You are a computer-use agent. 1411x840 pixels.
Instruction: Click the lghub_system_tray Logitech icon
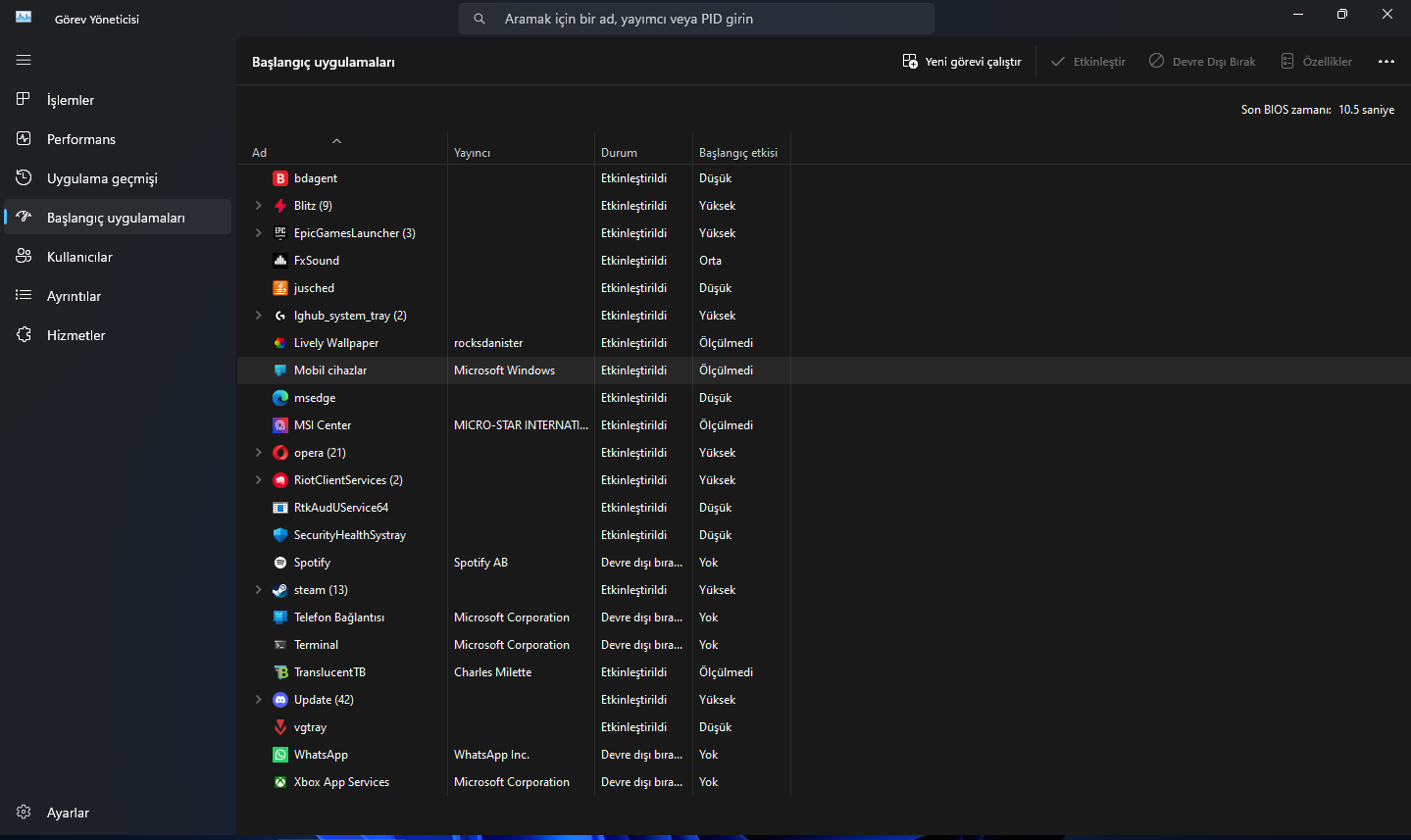tap(280, 316)
